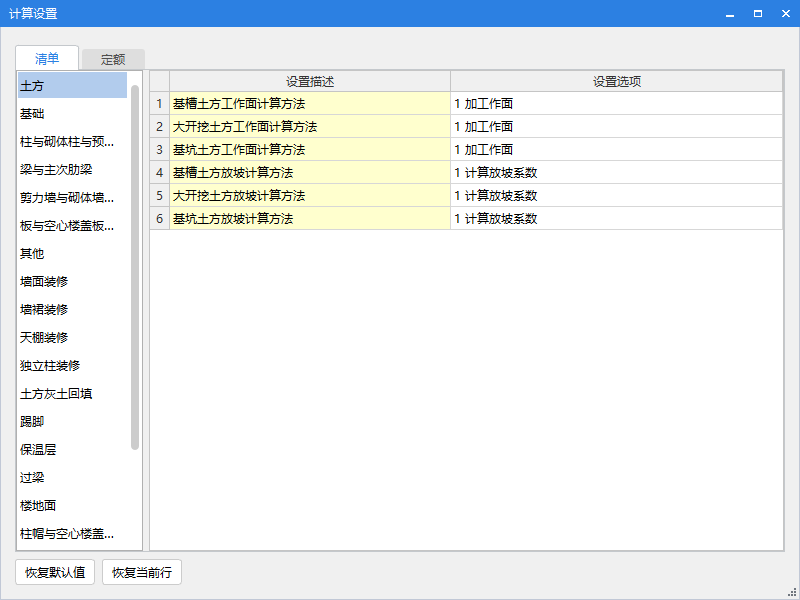Image resolution: width=800 pixels, height=600 pixels.
Task: Select 楼地面 category
Action: click(x=72, y=506)
